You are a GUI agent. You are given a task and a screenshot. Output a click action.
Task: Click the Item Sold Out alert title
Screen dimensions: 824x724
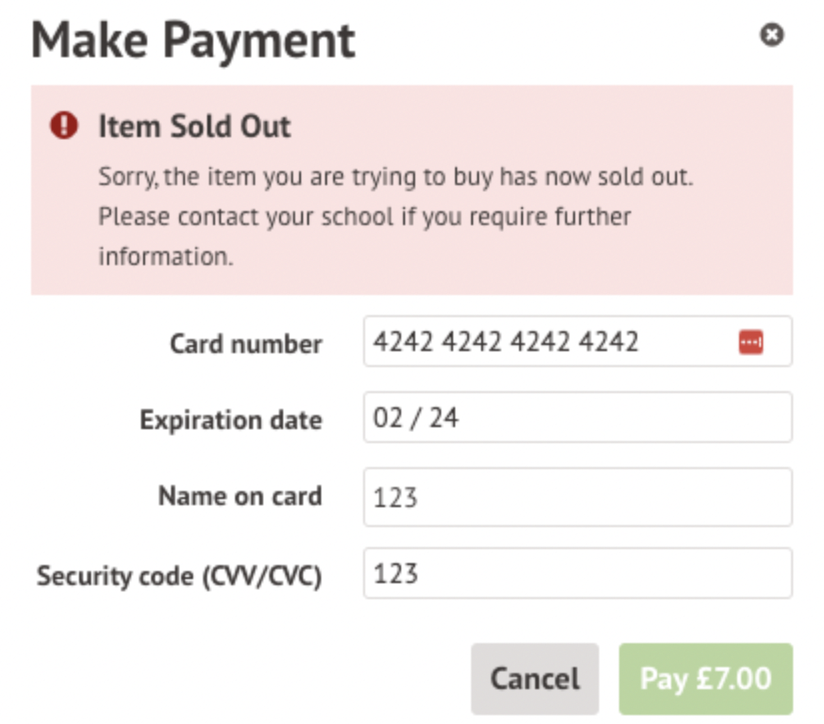coord(194,127)
